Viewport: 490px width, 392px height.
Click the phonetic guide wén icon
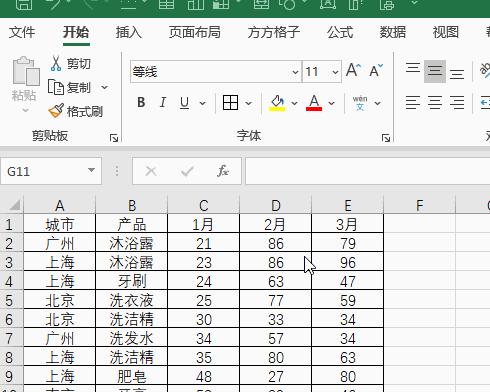[360, 103]
